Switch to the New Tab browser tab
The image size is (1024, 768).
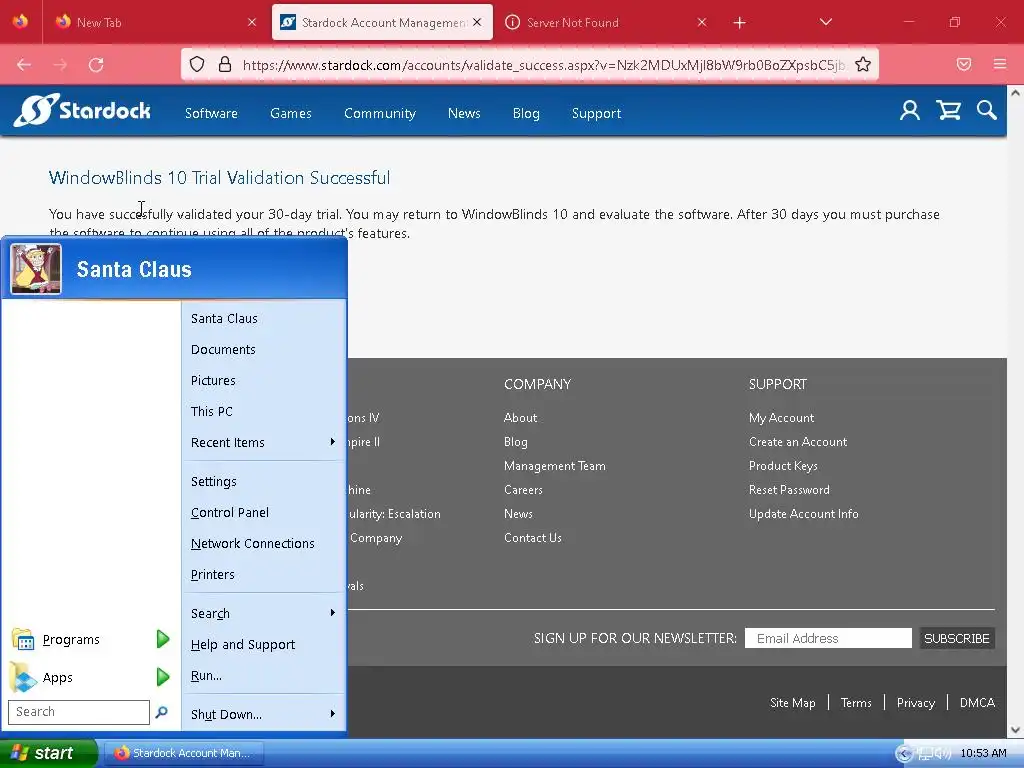coord(155,22)
